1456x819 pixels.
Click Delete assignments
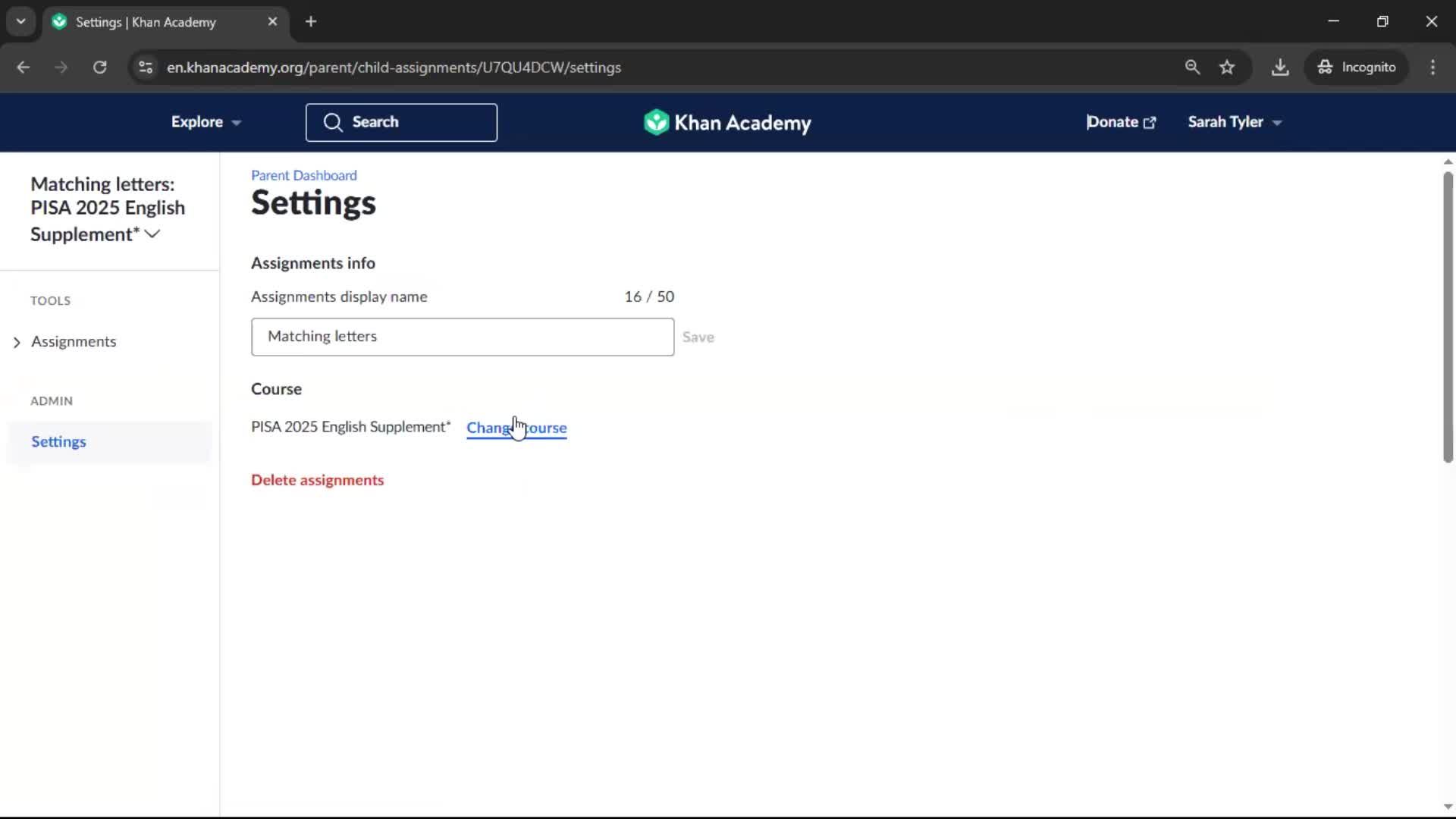[x=317, y=480]
